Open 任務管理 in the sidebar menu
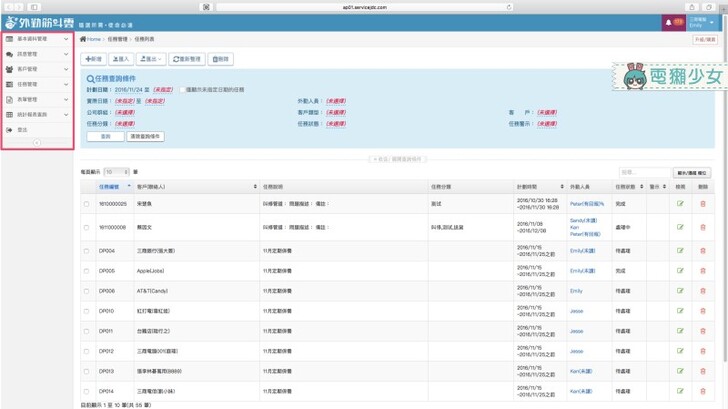The height and width of the screenshot is (409, 728). [x=37, y=85]
